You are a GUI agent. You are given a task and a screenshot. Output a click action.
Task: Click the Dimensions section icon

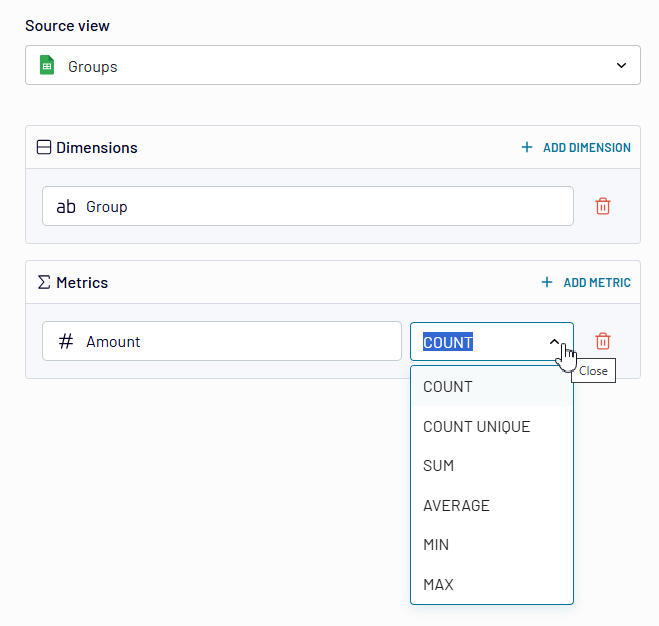[x=43, y=147]
